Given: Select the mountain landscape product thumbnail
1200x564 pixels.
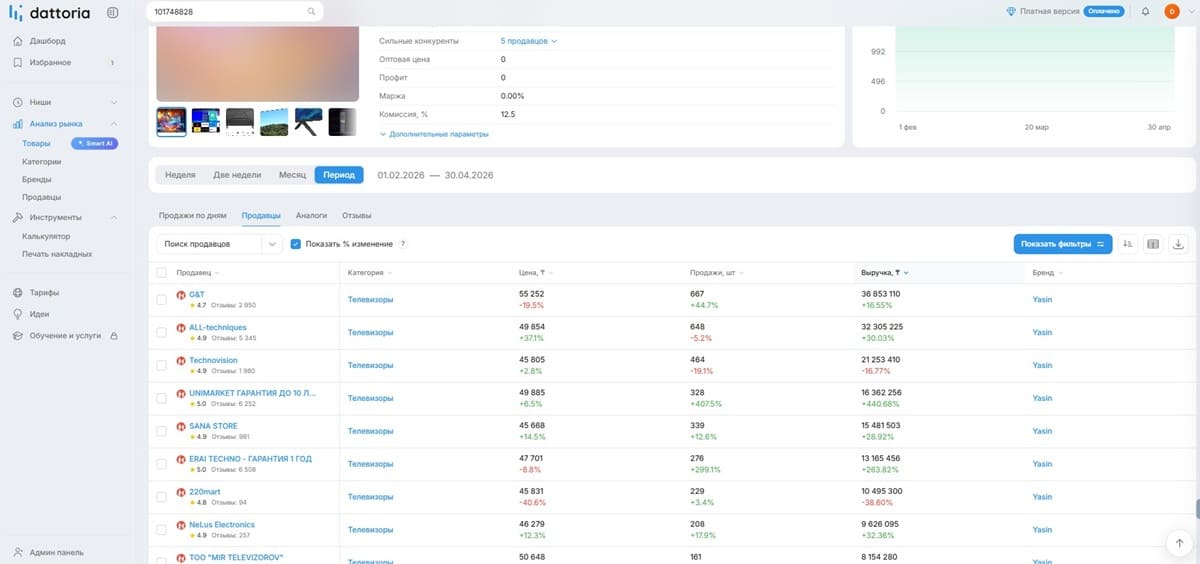Looking at the screenshot, I should (274, 122).
